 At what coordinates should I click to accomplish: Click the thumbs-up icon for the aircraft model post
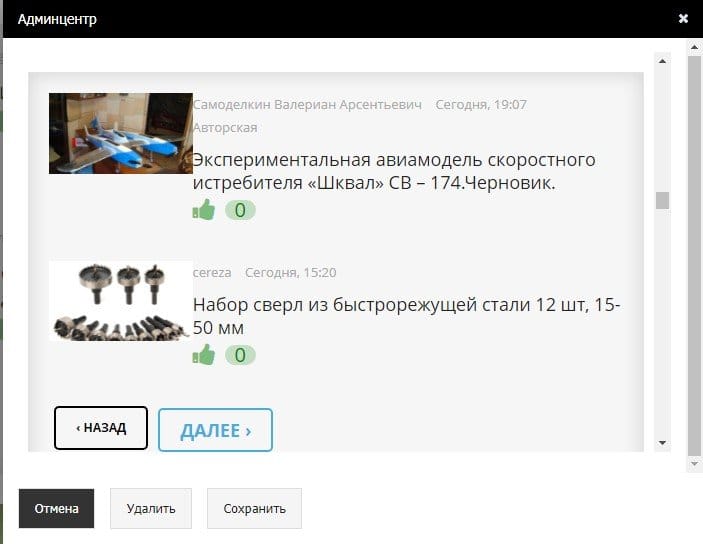click(204, 210)
